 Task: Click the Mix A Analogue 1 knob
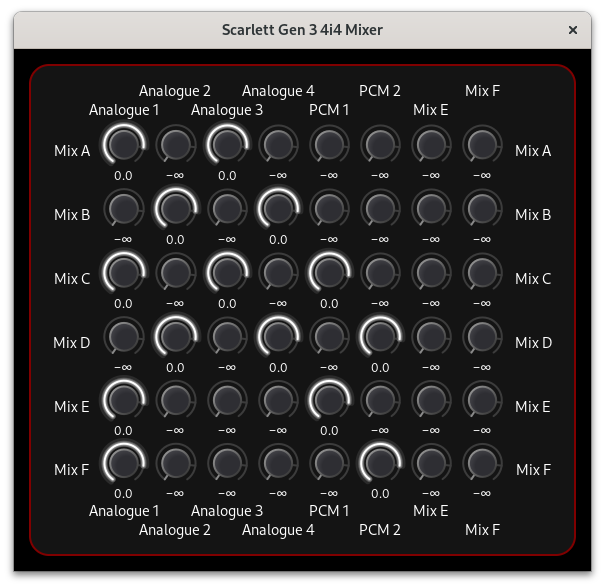[x=124, y=145]
